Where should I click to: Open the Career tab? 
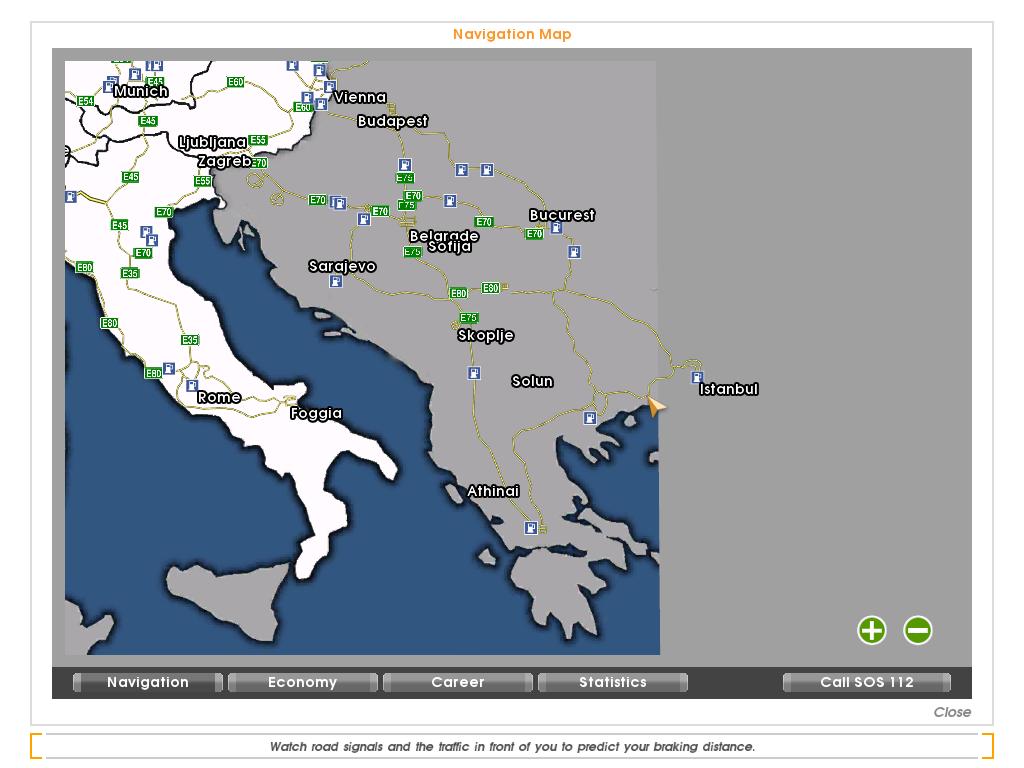[x=458, y=682]
